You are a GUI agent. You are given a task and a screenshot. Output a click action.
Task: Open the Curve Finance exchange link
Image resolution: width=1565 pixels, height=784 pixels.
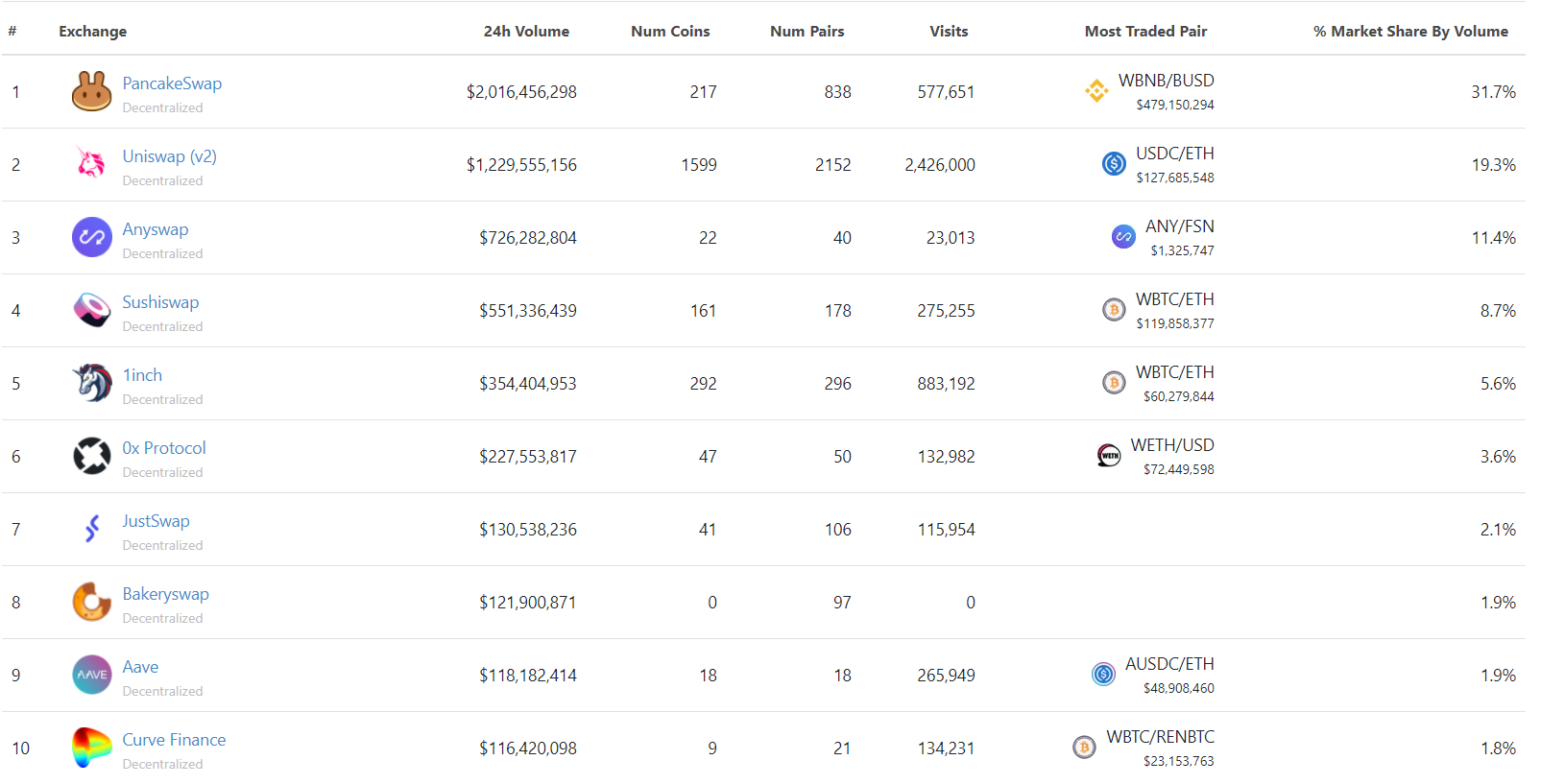[x=174, y=740]
